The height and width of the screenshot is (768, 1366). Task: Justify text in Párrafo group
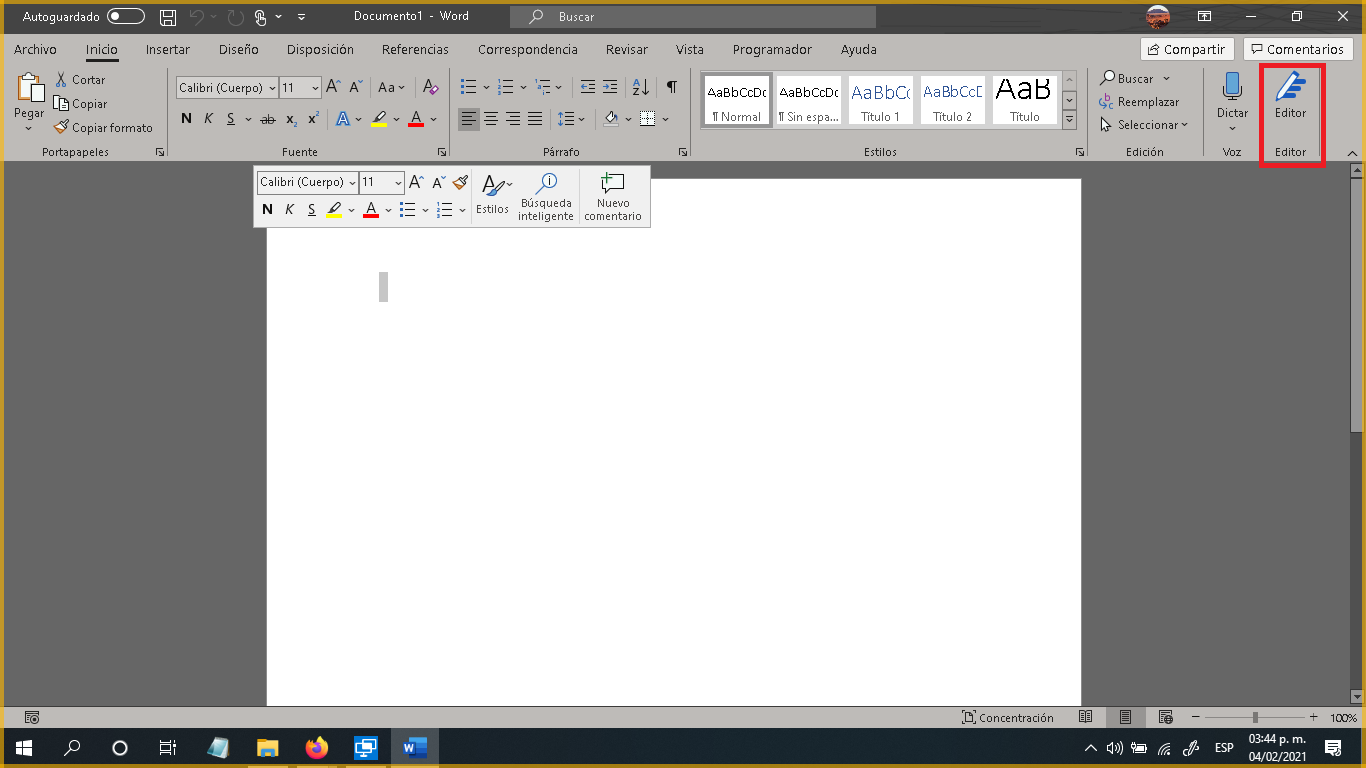(x=535, y=119)
